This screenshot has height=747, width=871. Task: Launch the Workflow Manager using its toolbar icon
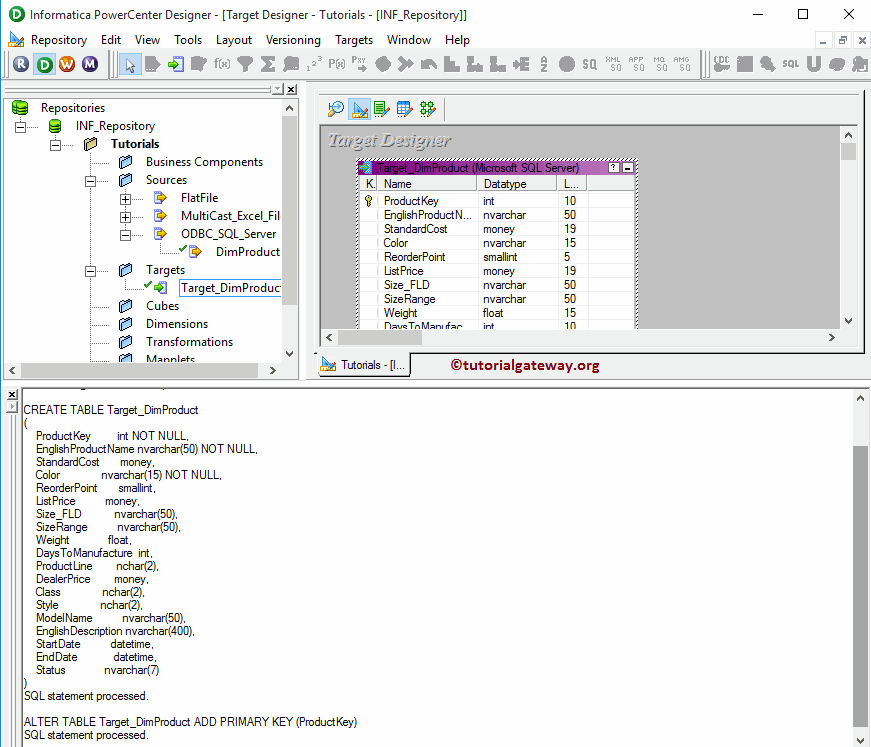point(66,63)
